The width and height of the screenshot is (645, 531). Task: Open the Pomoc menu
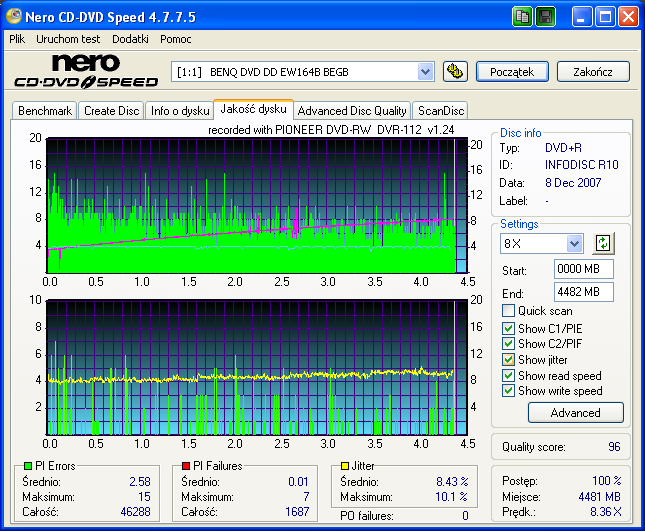tap(176, 39)
